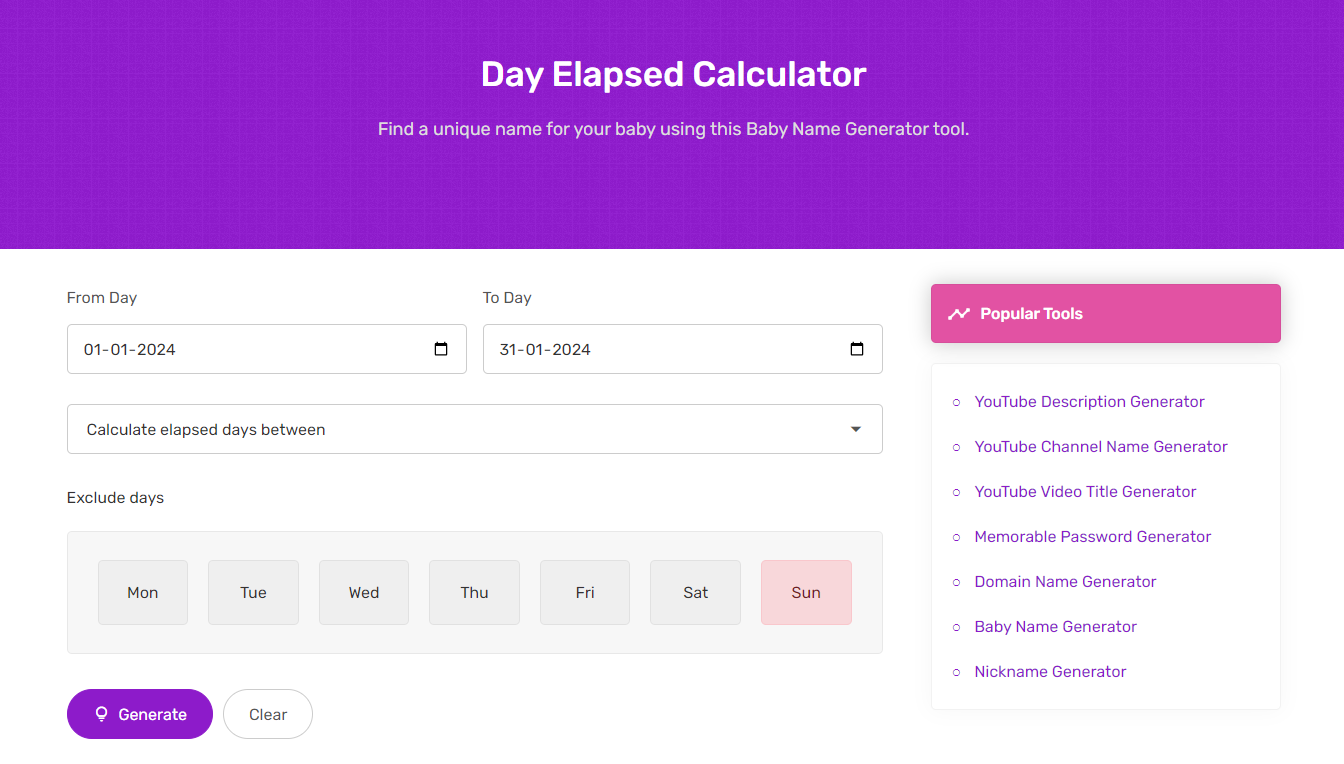Click the trending-line icon in the Popular Tools header
The width and height of the screenshot is (1344, 764).
960,313
